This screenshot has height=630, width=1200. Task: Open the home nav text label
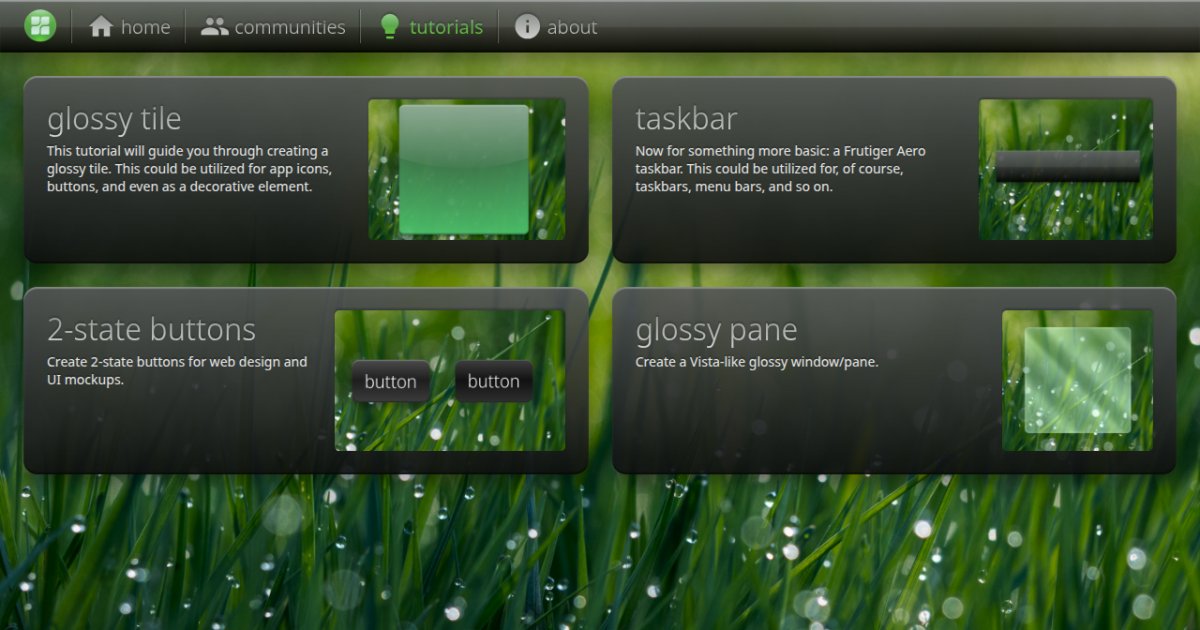click(x=146, y=28)
